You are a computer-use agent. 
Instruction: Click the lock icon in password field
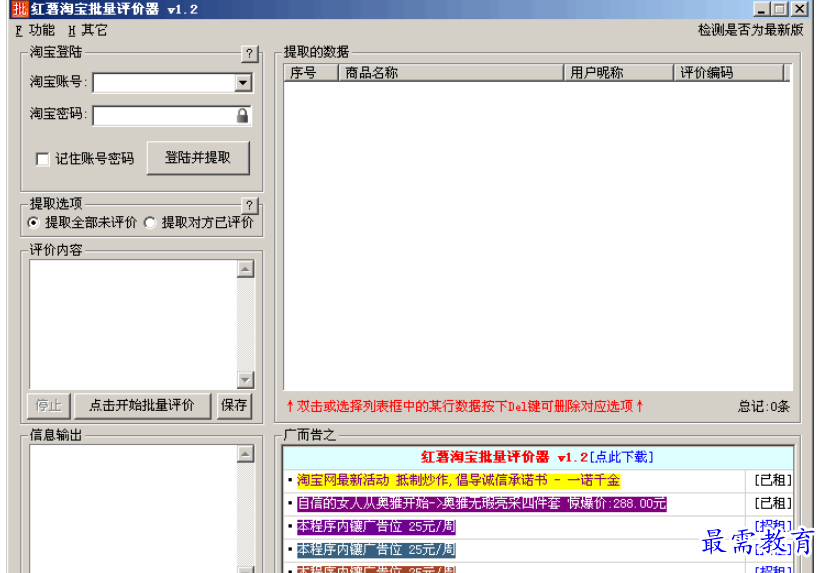pyautogui.click(x=242, y=115)
